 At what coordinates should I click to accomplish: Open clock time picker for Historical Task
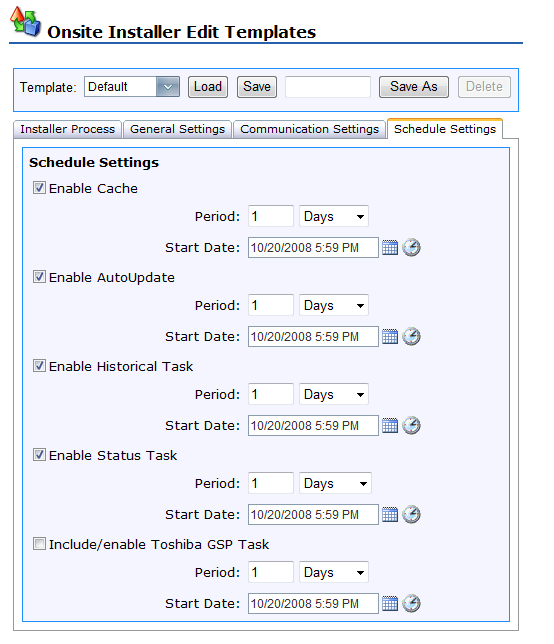tap(411, 426)
